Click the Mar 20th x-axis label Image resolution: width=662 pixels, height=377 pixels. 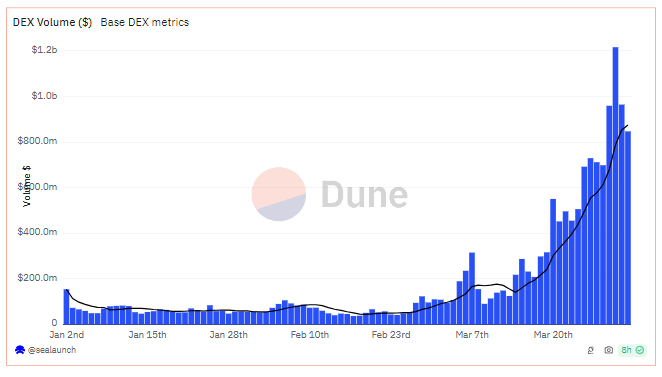553,335
